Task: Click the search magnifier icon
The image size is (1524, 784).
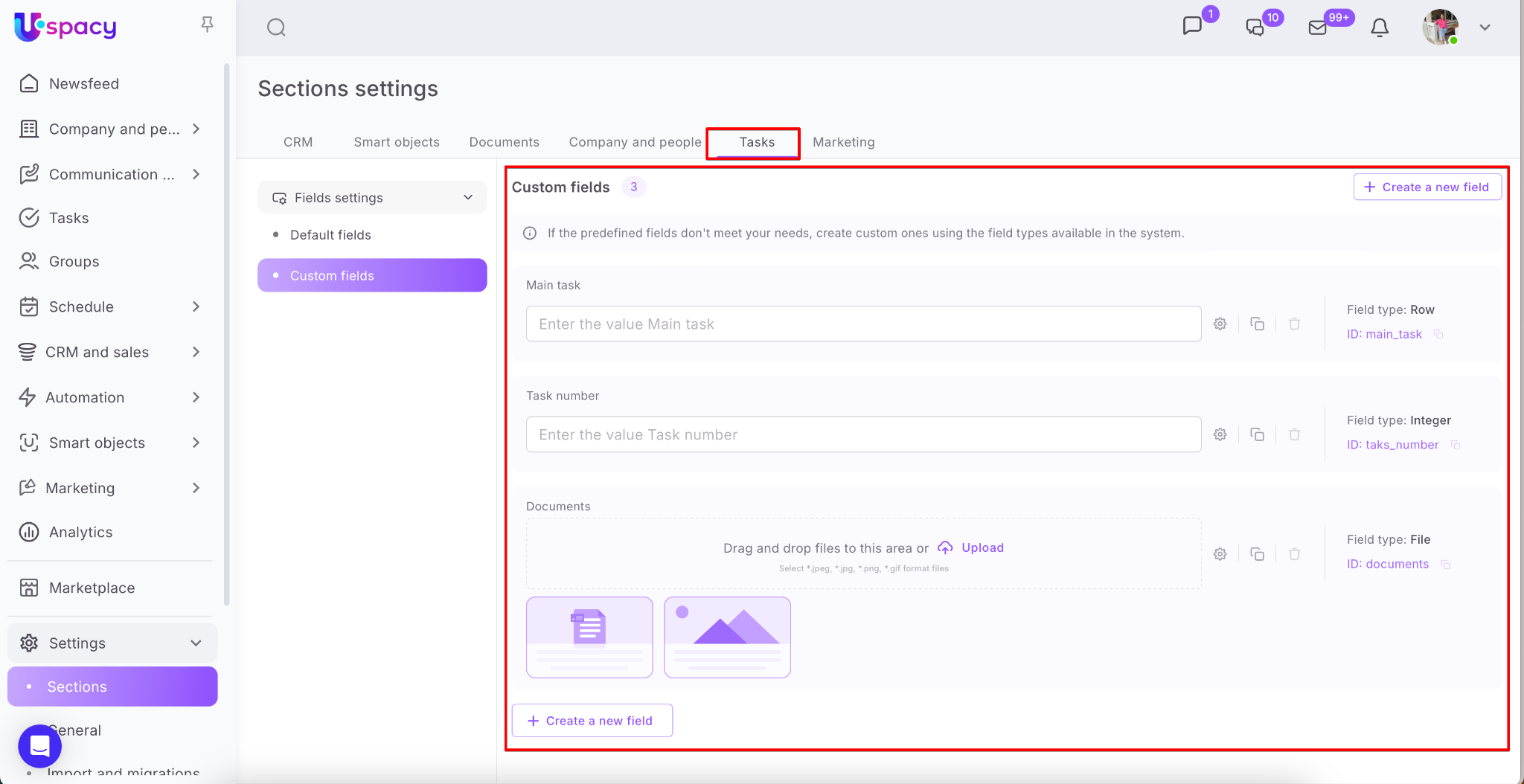Action: [x=276, y=28]
